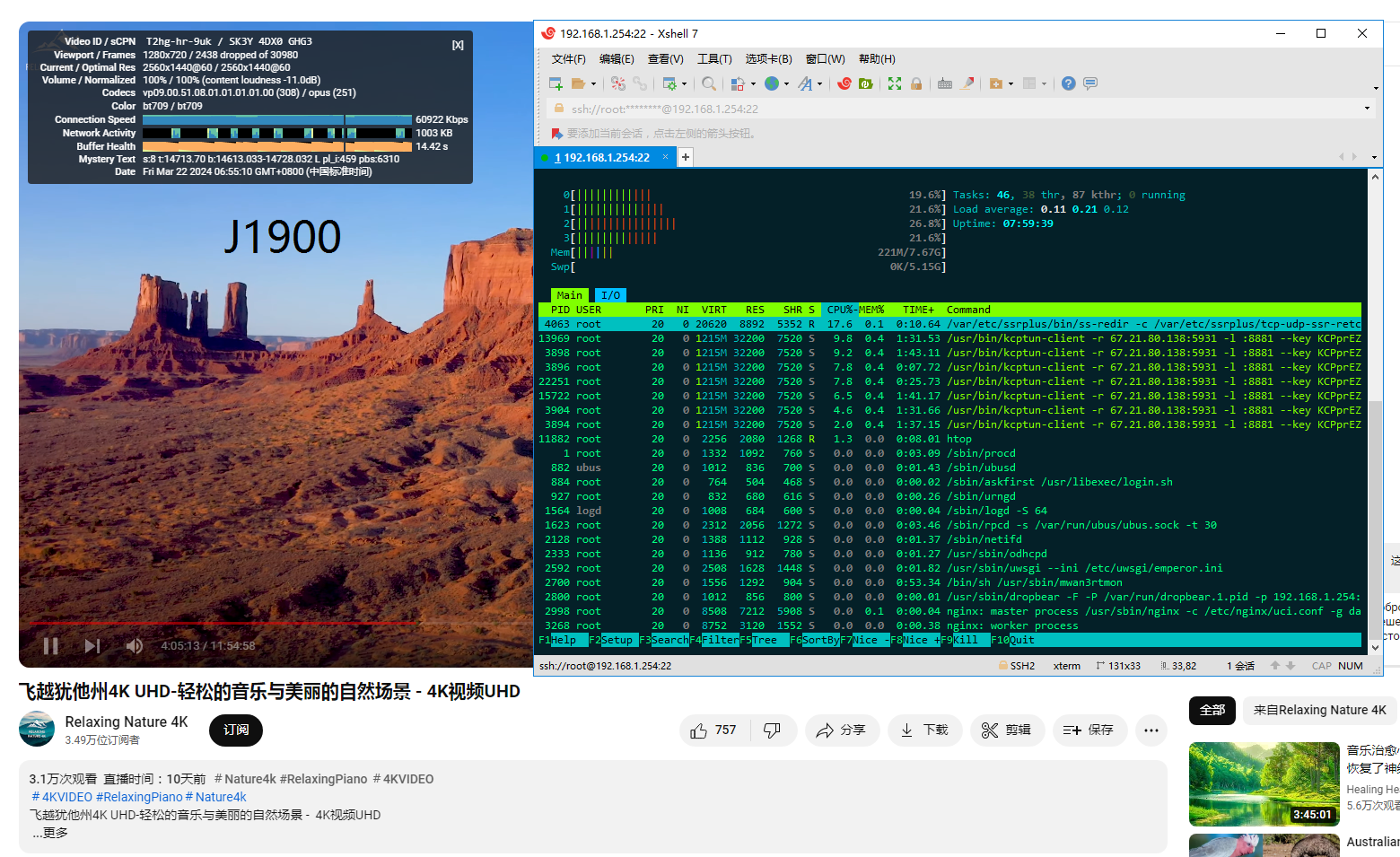Click the 保存 save button
The width and height of the screenshot is (1400, 857).
pyautogui.click(x=1089, y=730)
